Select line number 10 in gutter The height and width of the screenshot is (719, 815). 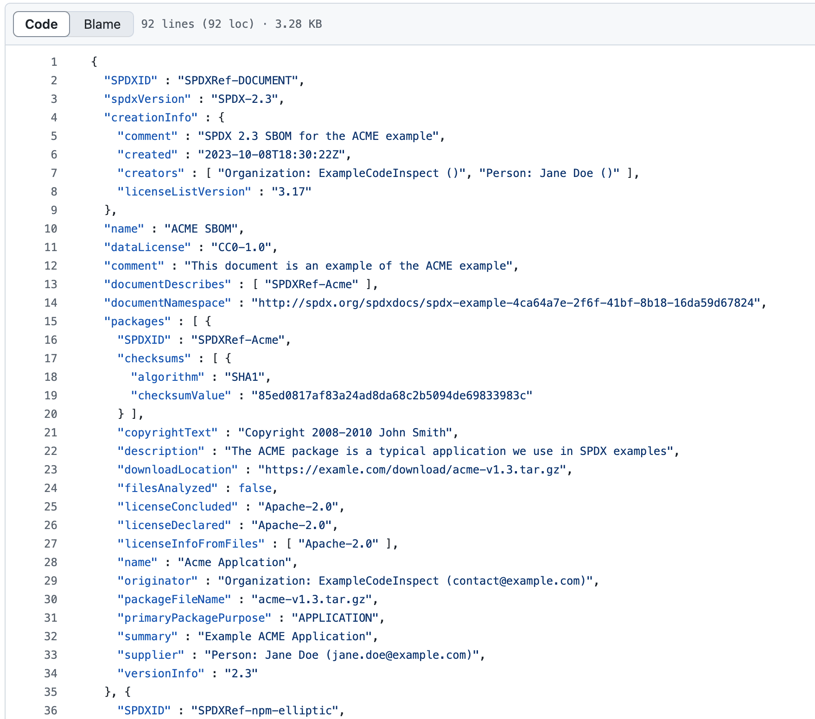pos(51,229)
